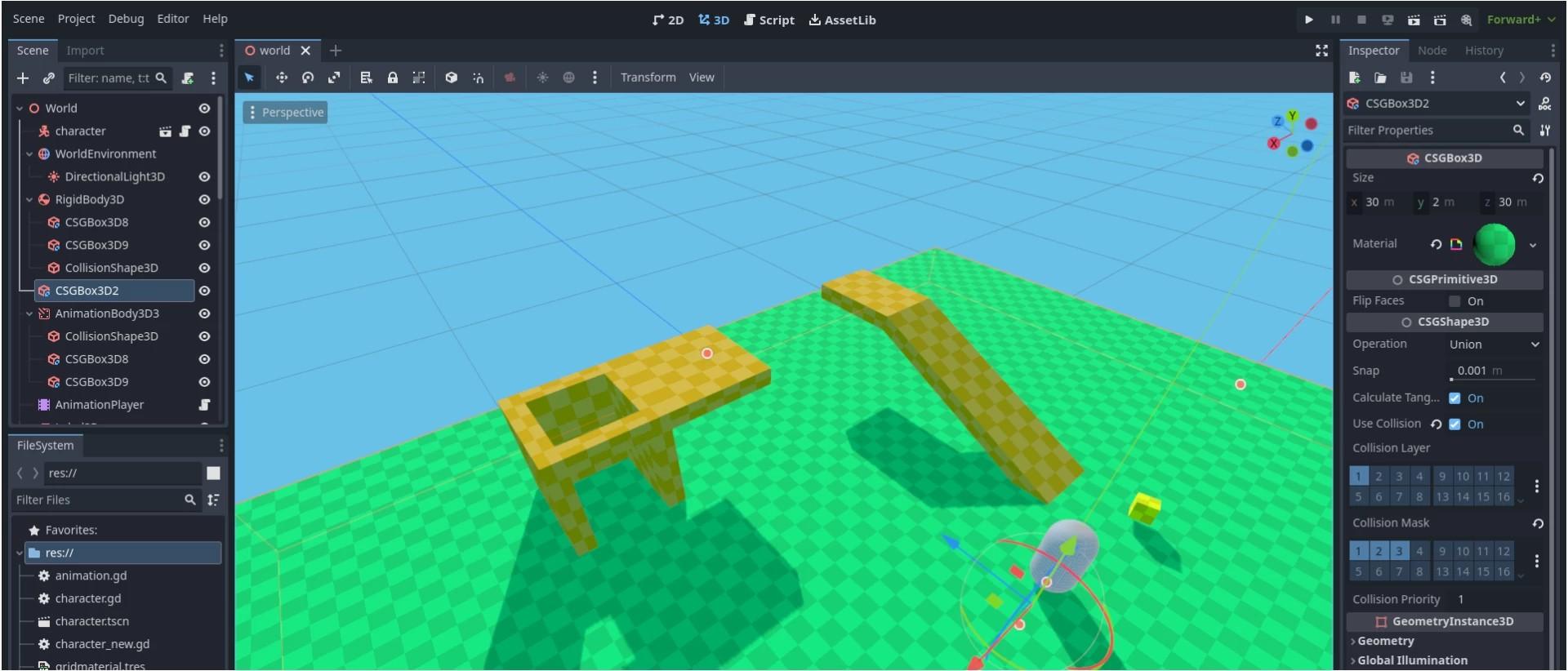Screen dimensions: 1568x671
Task: Click the lock selected node icon
Action: (393, 78)
